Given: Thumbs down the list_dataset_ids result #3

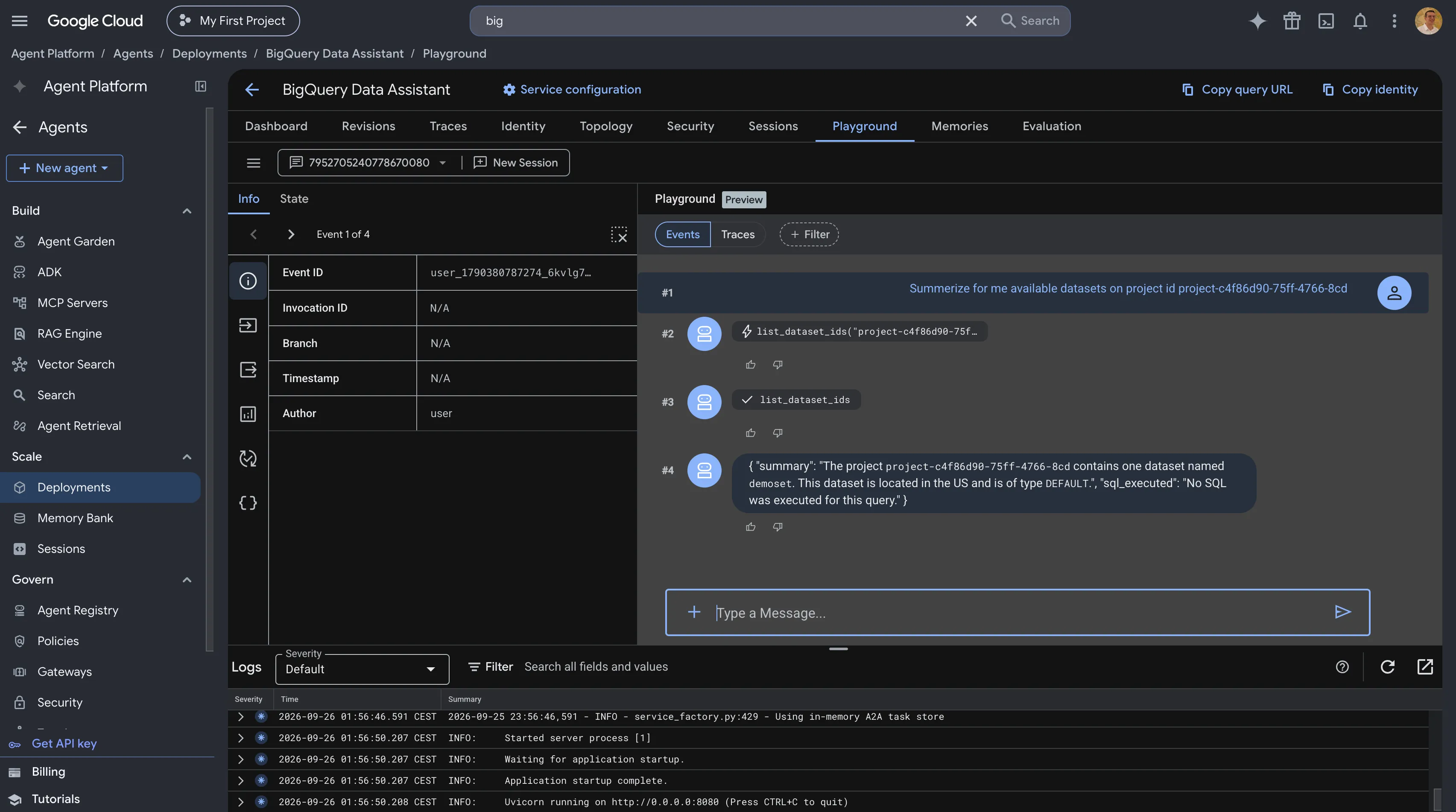Looking at the screenshot, I should point(778,433).
